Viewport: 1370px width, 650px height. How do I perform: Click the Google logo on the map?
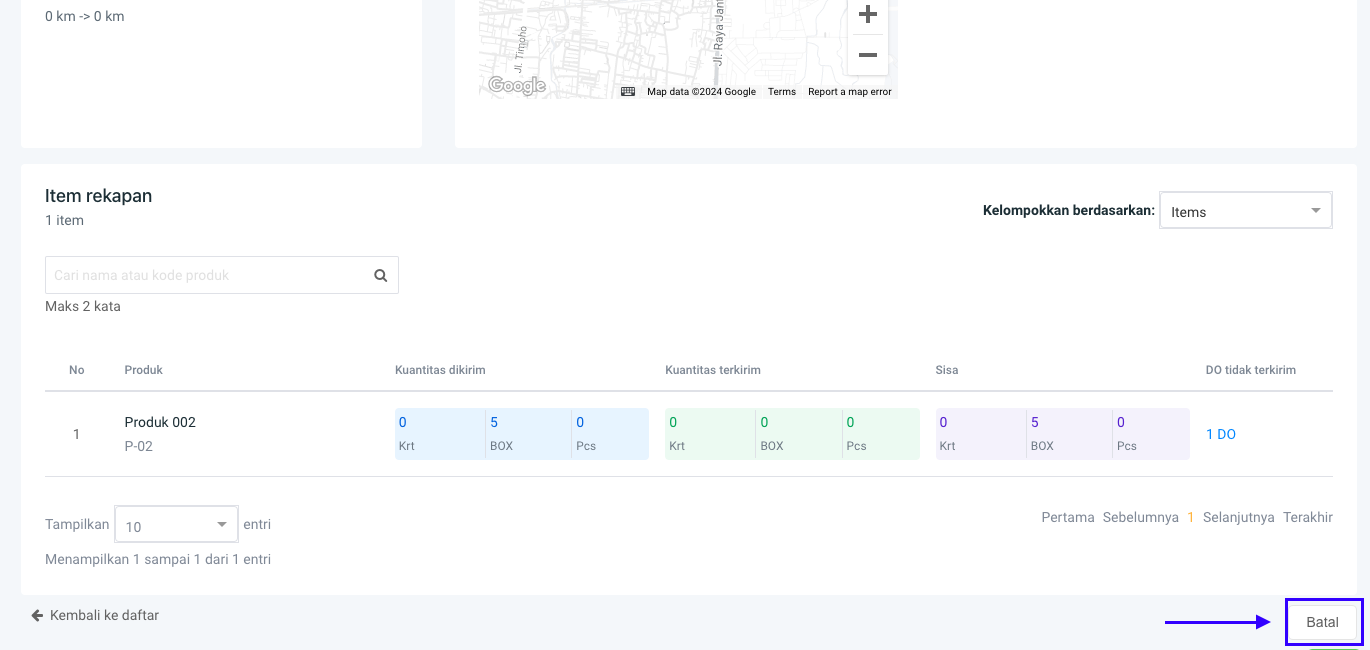click(x=516, y=86)
